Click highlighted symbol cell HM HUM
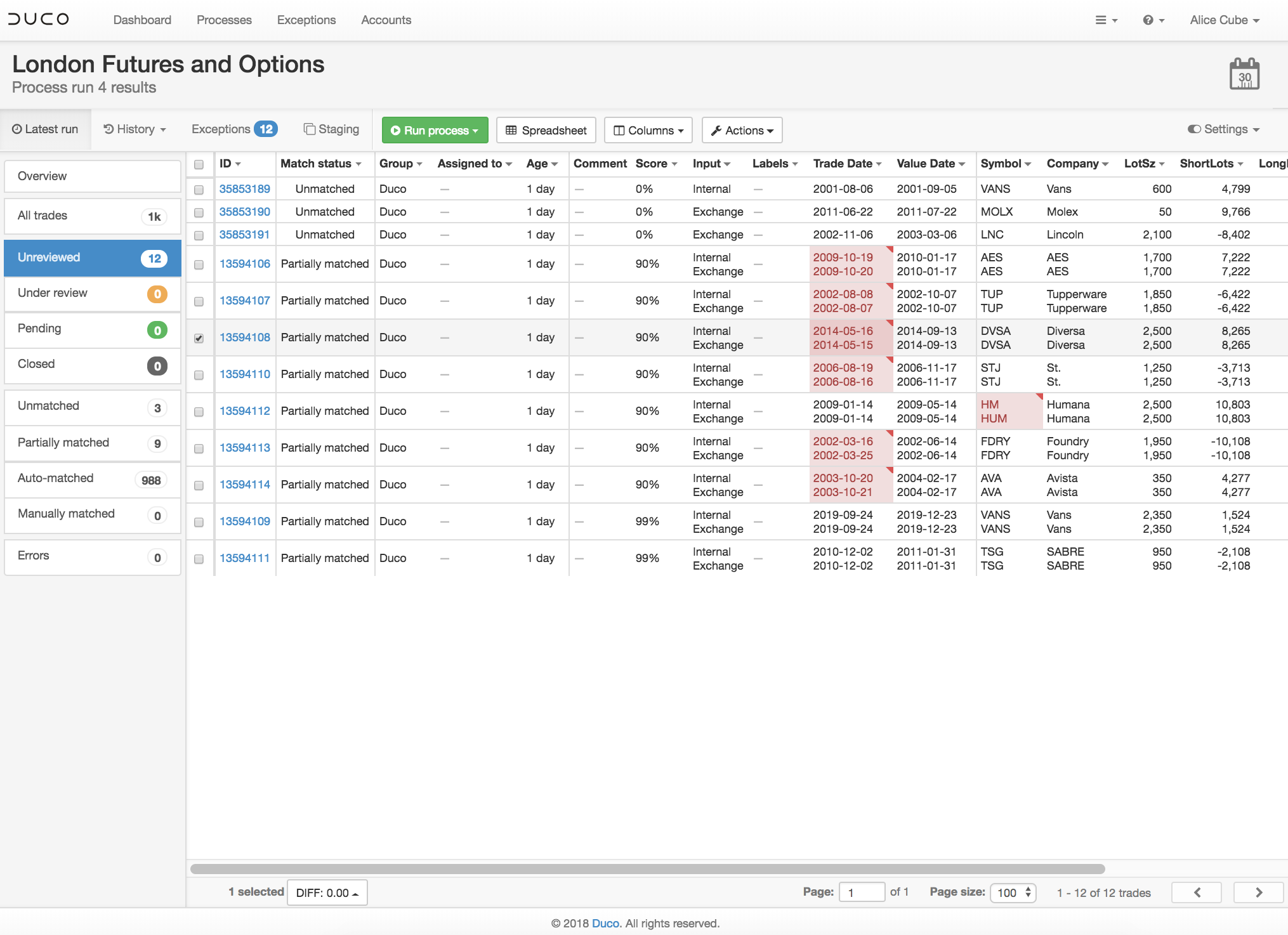This screenshot has height=935, width=1288. pos(1009,412)
